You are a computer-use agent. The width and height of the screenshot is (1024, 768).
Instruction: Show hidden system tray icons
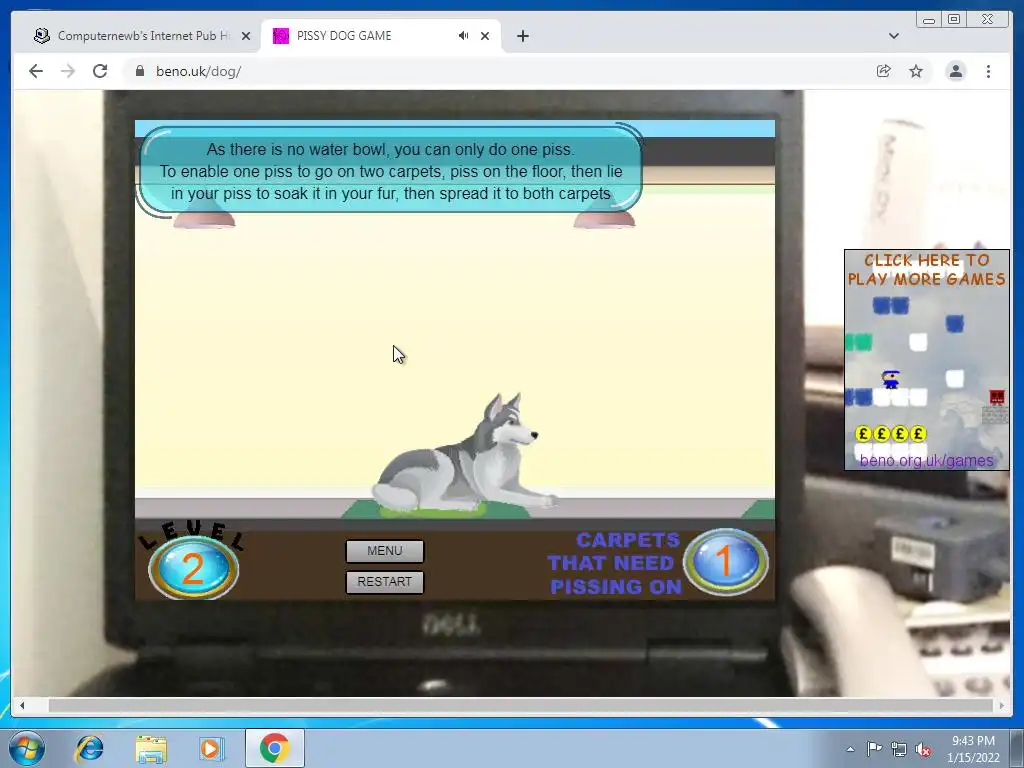coord(850,749)
